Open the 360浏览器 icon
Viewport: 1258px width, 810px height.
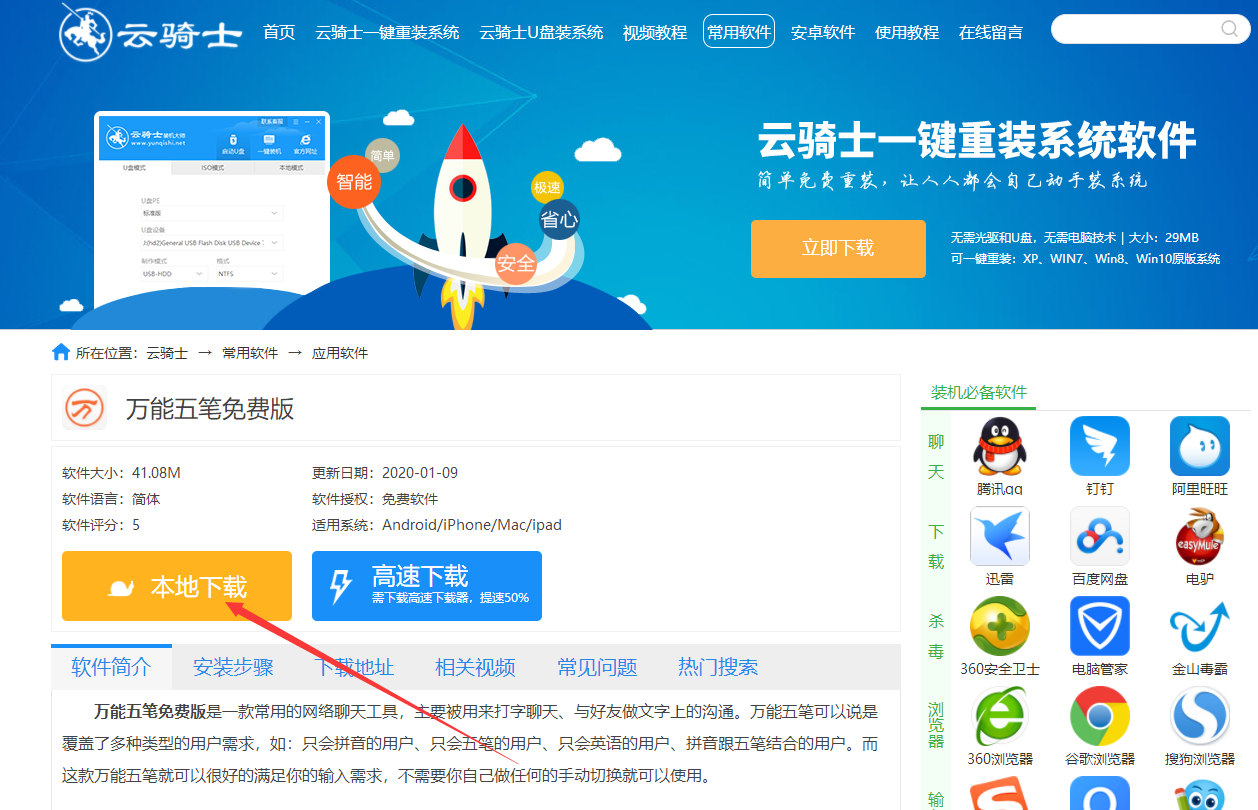[1000, 716]
